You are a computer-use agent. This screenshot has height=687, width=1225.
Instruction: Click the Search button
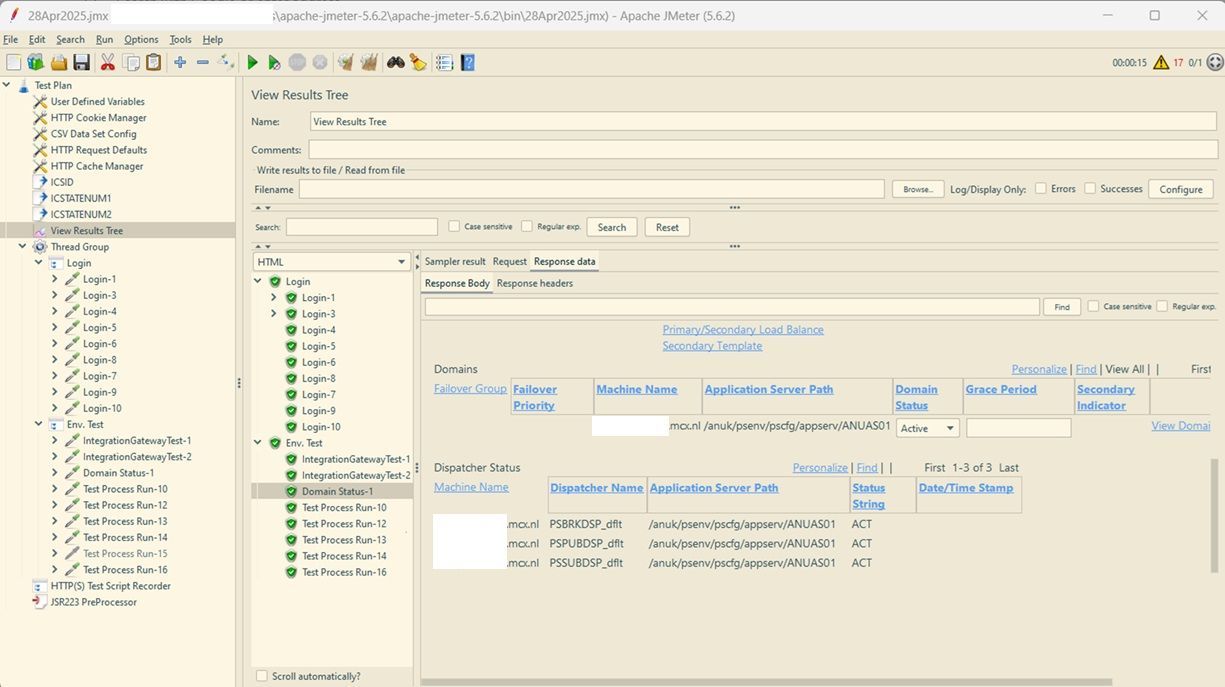[612, 227]
